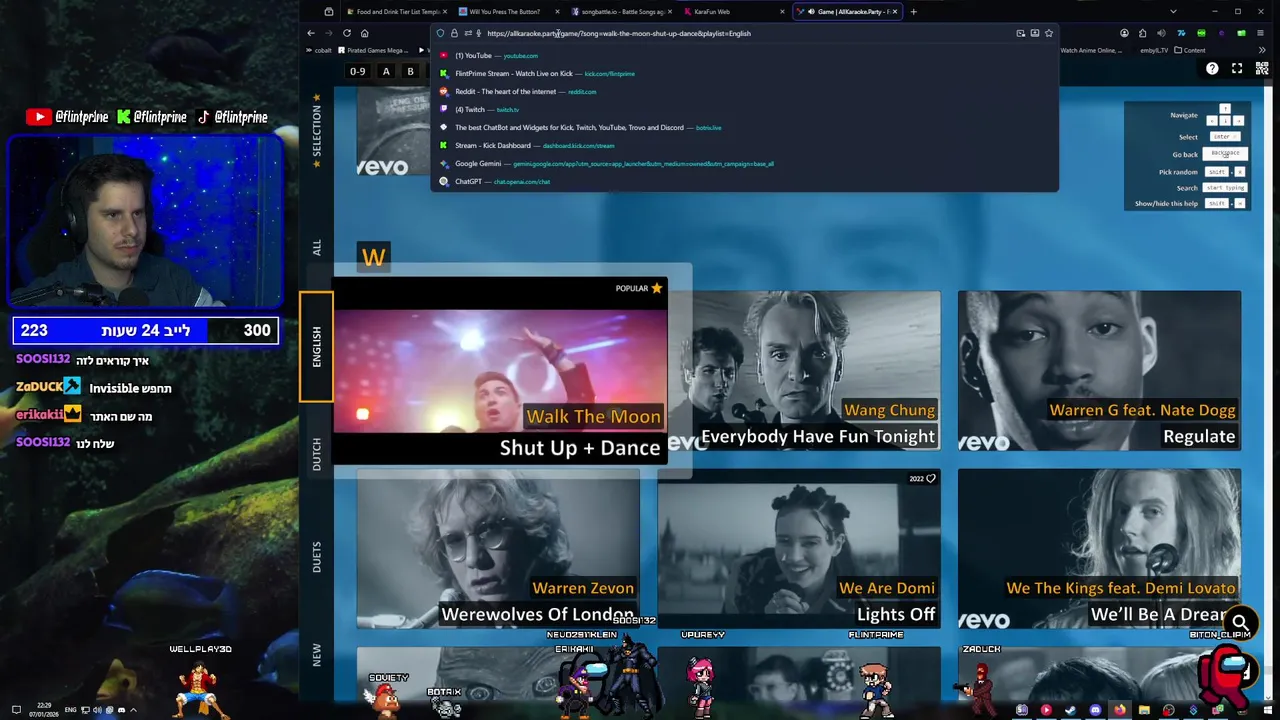Open the Content bookmarks folder
Viewport: 1280px width, 720px height.
(x=1190, y=50)
